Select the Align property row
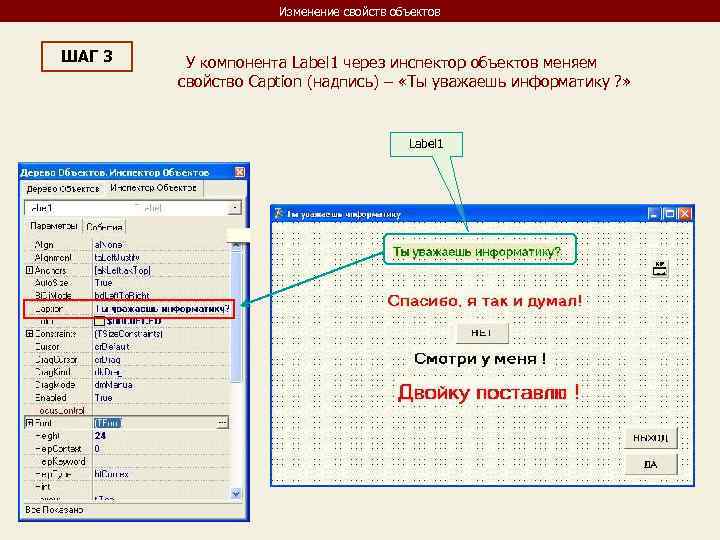This screenshot has height=540, width=720. point(127,245)
